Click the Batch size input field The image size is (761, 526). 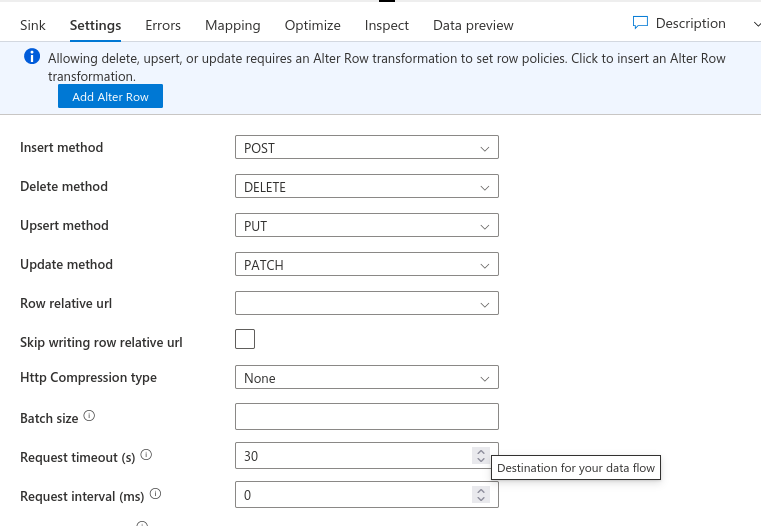coord(367,416)
